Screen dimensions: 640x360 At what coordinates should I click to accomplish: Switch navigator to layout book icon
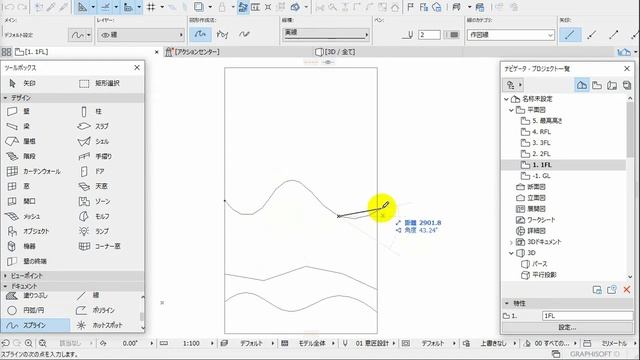click(612, 85)
